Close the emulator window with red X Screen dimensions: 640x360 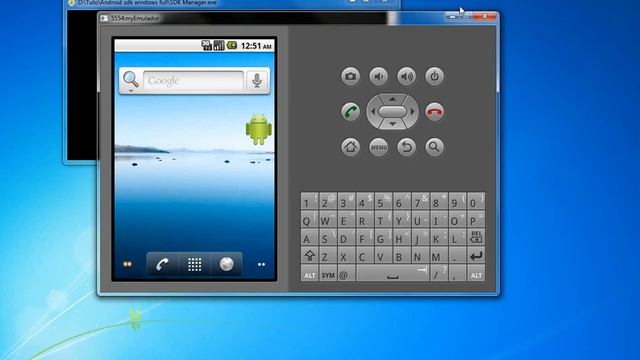484,16
